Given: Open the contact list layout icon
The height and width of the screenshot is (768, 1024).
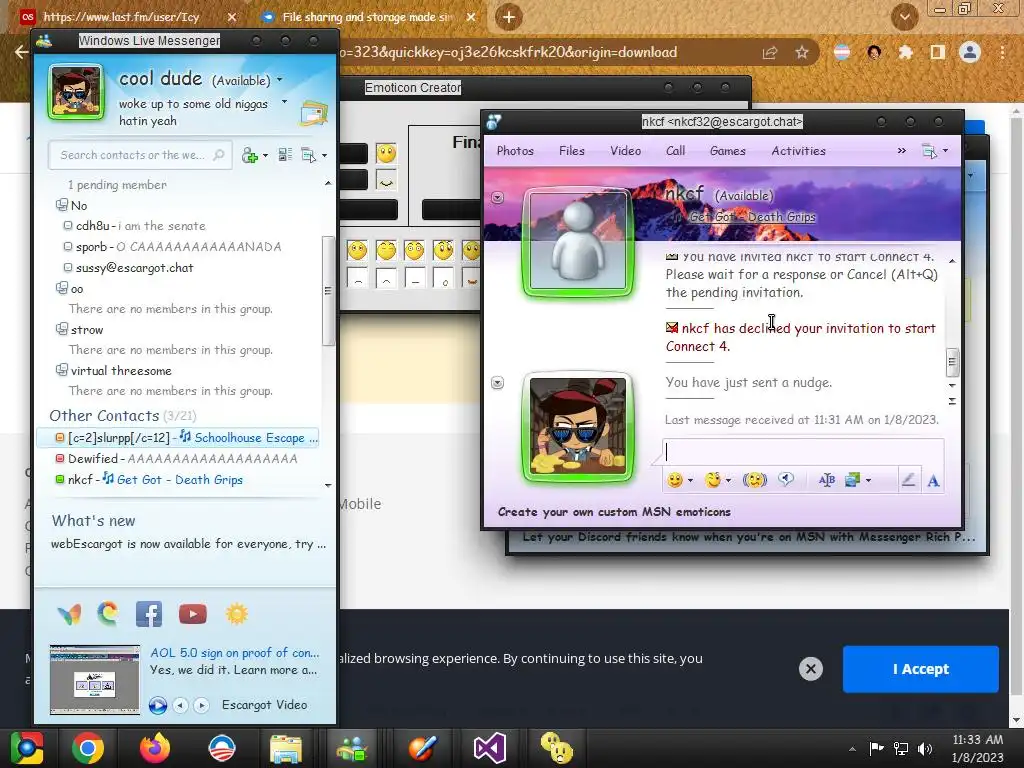Looking at the screenshot, I should pos(285,155).
